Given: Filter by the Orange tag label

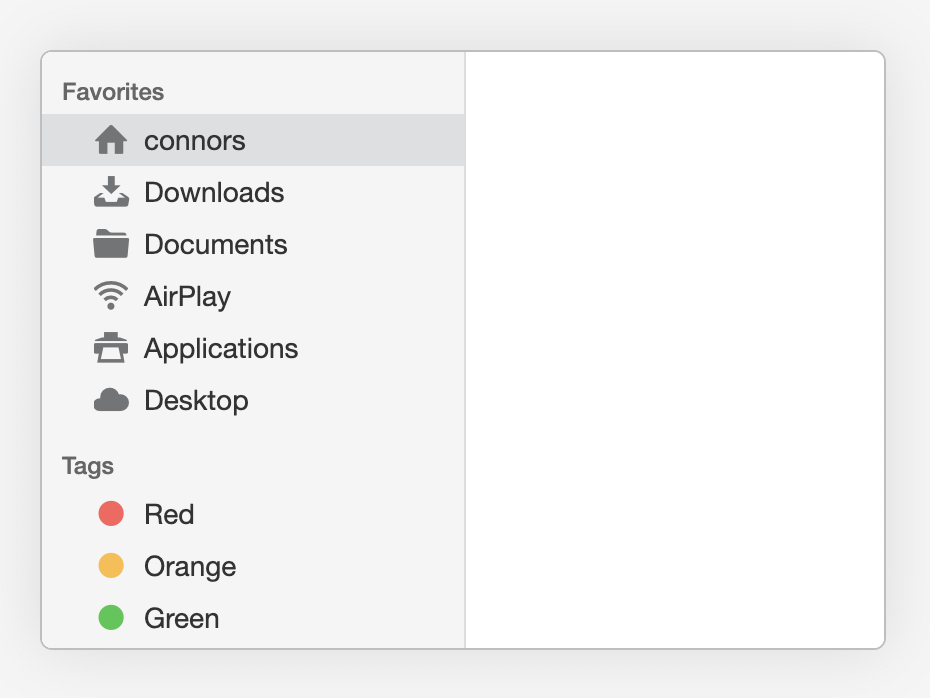Looking at the screenshot, I should [x=190, y=567].
